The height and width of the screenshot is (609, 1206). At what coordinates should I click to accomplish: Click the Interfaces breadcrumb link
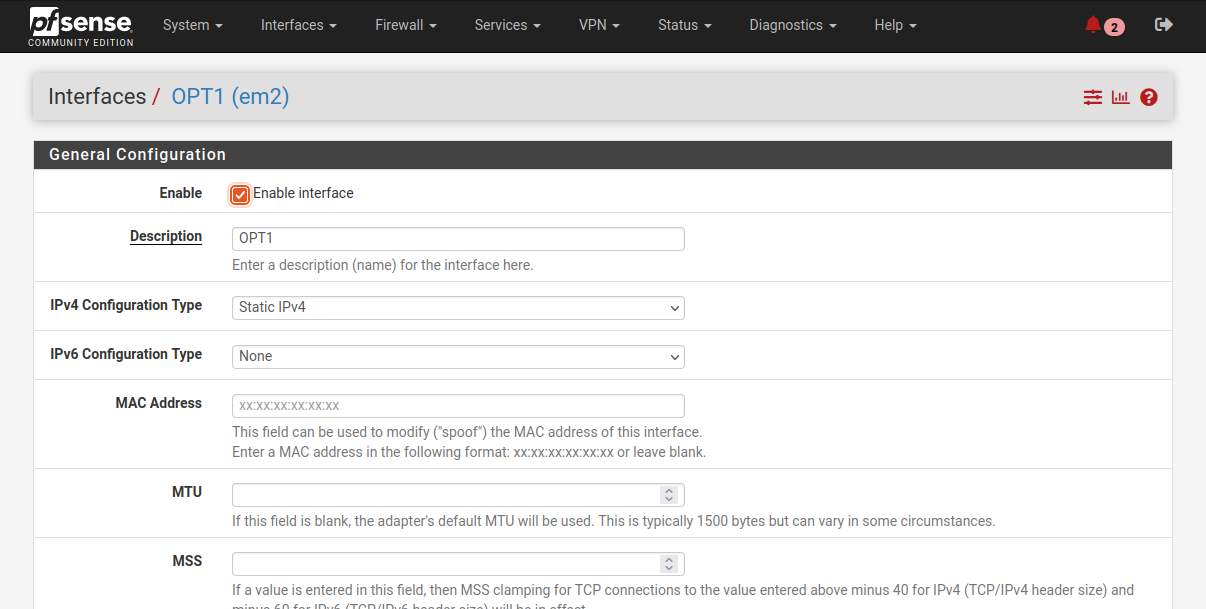click(x=97, y=97)
